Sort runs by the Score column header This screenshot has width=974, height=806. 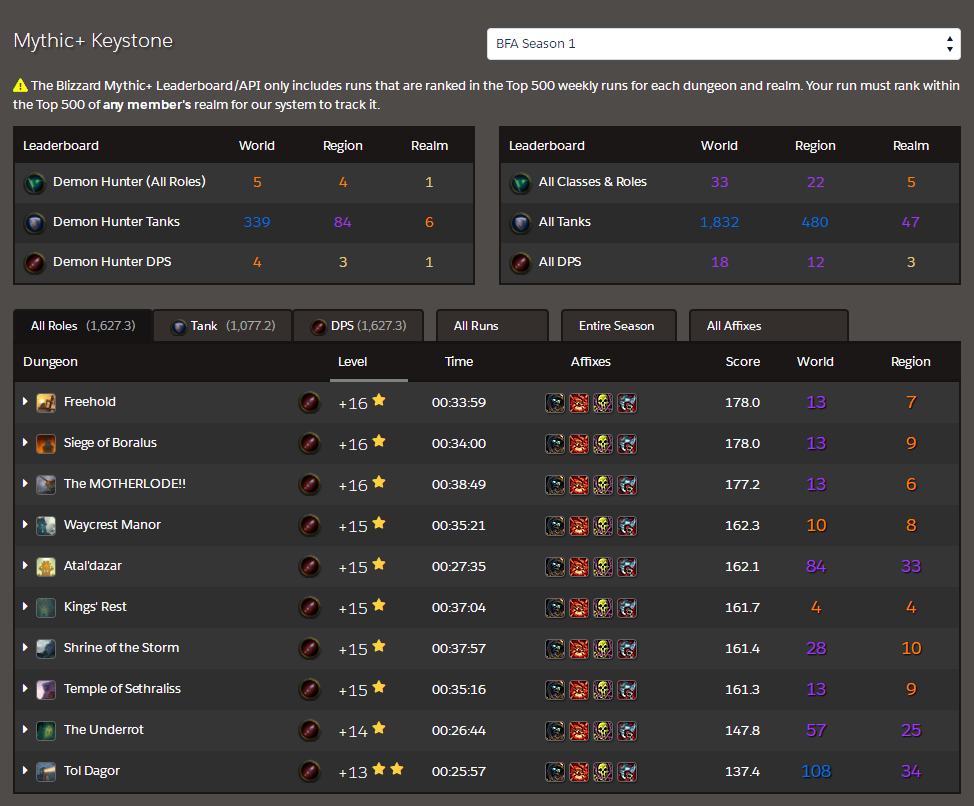click(742, 362)
